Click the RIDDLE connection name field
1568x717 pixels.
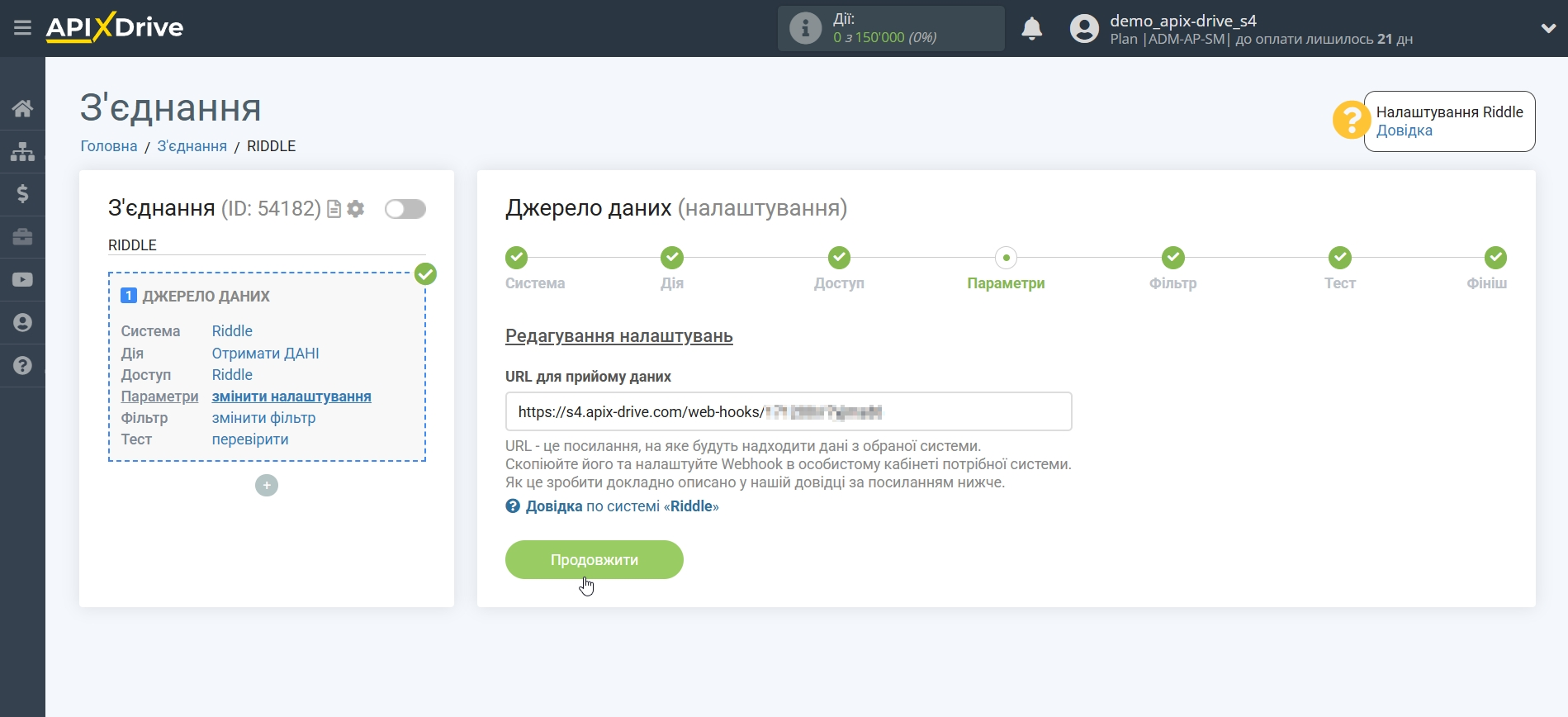pyautogui.click(x=267, y=245)
